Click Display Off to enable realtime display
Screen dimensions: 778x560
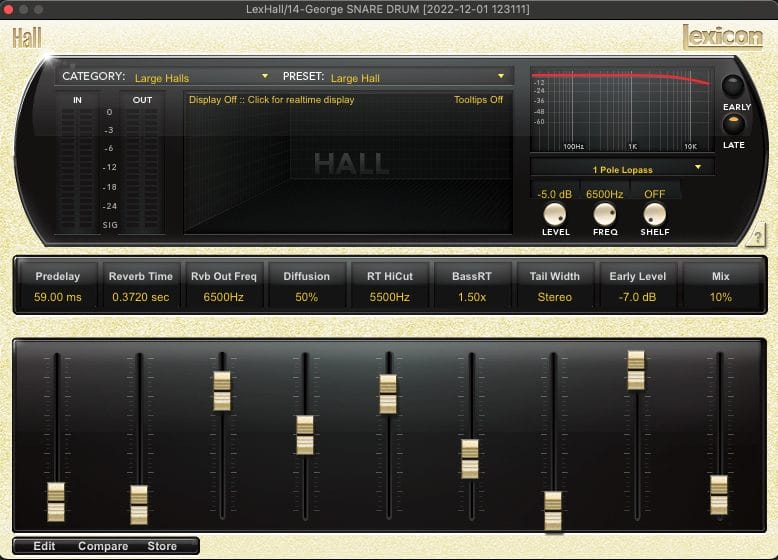pyautogui.click(x=271, y=100)
